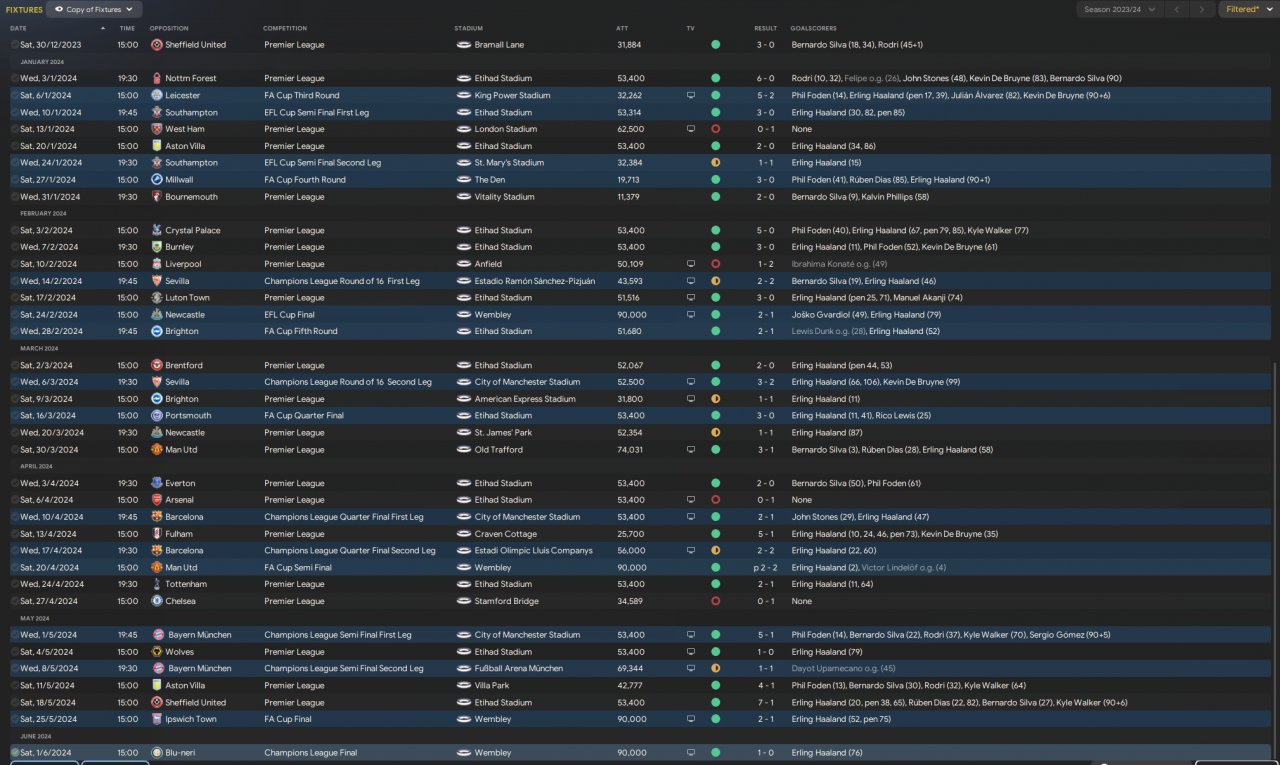Click the Liverpool club badge
This screenshot has height=765, width=1280.
point(157,264)
